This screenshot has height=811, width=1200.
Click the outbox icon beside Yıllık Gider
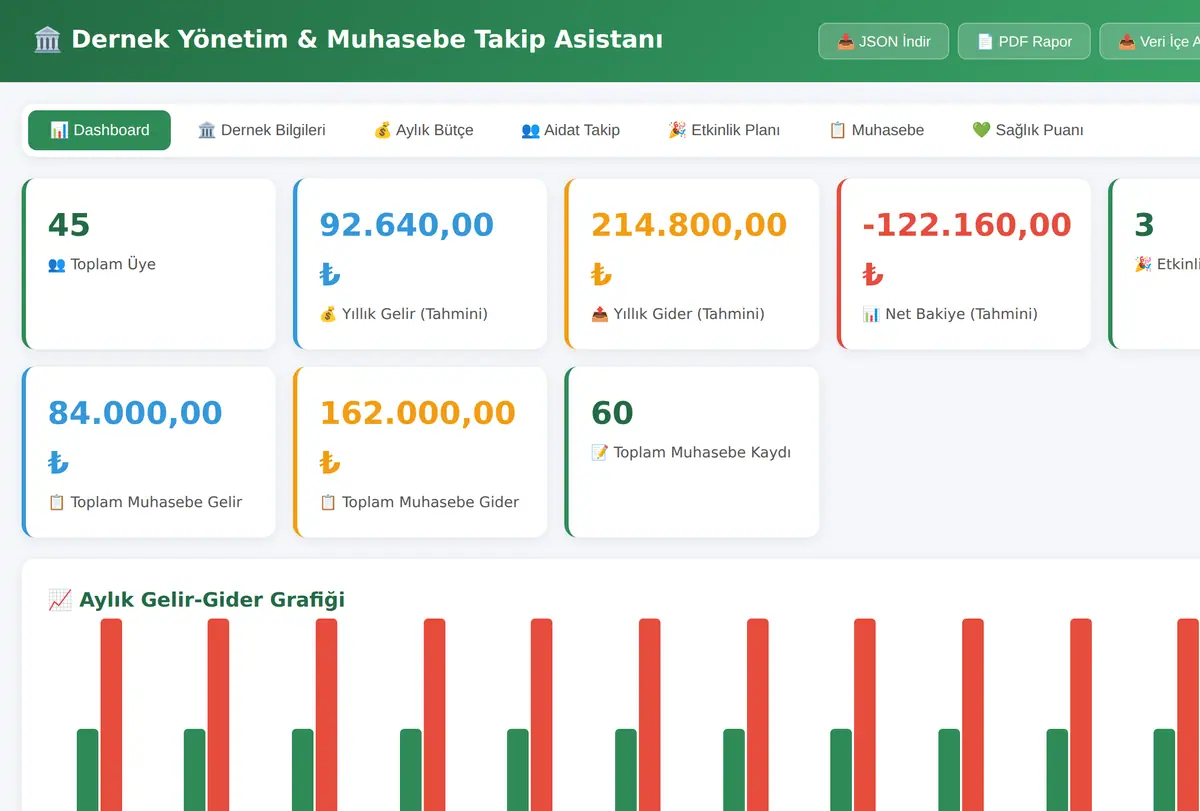[600, 314]
